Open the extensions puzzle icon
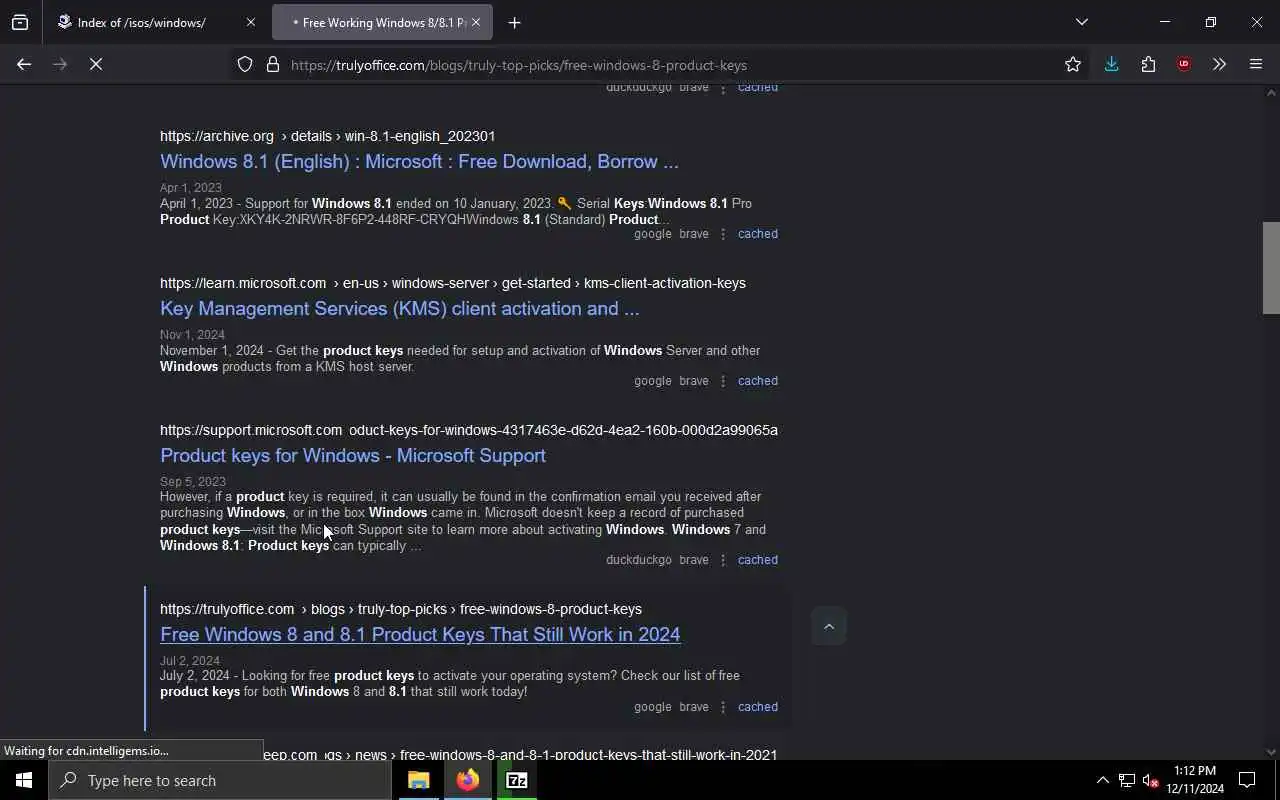Image resolution: width=1280 pixels, height=800 pixels. (x=1148, y=65)
